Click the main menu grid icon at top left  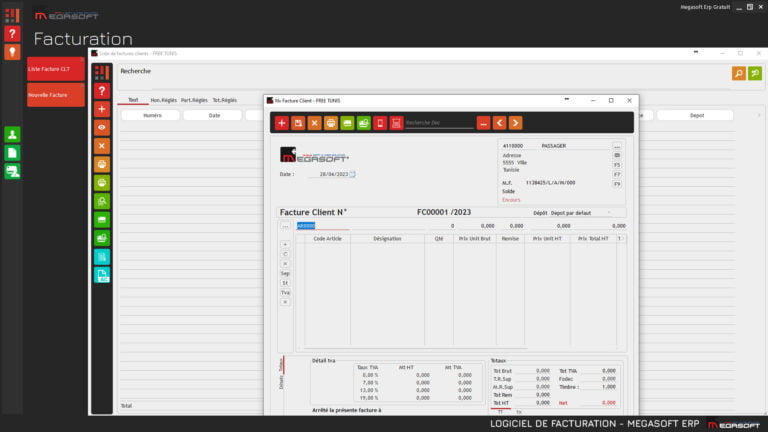pos(12,16)
